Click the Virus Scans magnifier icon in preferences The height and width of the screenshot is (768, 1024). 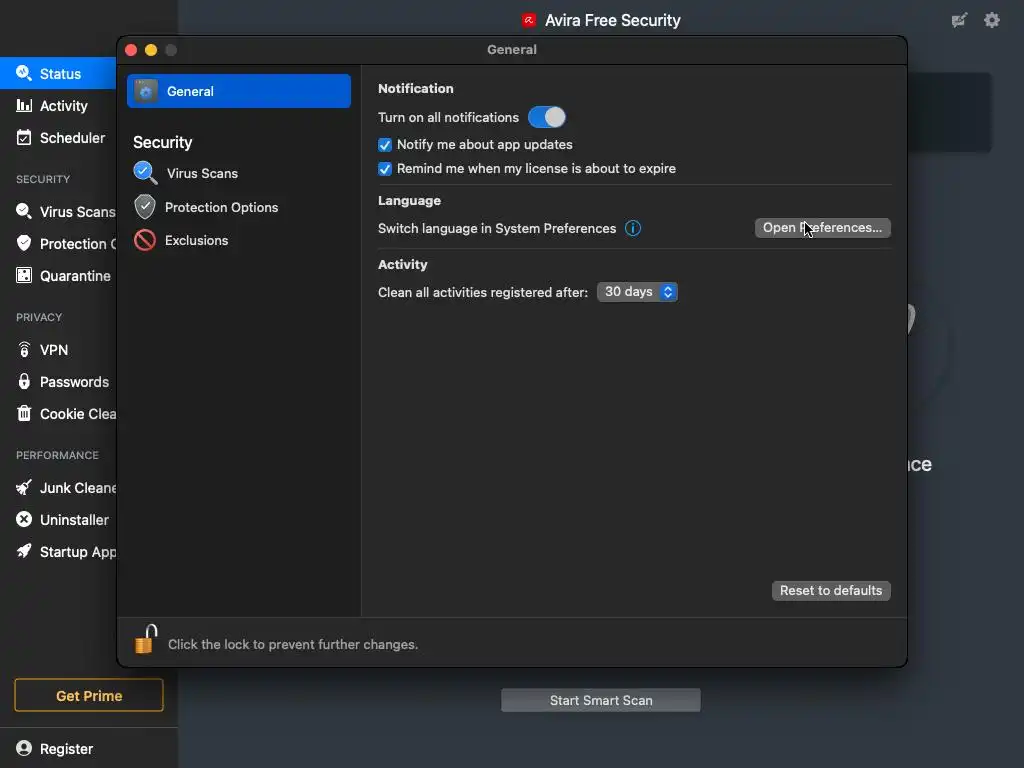coord(145,173)
